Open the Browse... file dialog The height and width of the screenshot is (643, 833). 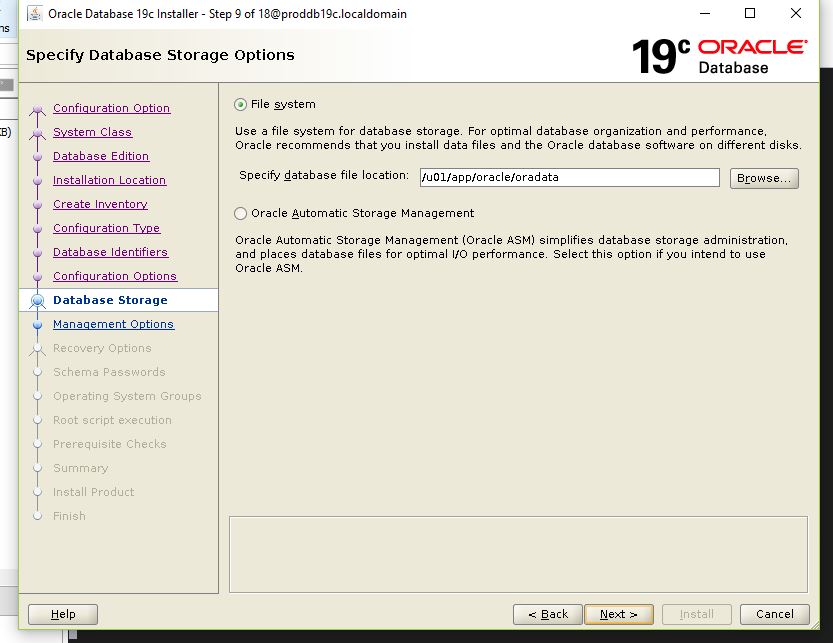pyautogui.click(x=764, y=179)
